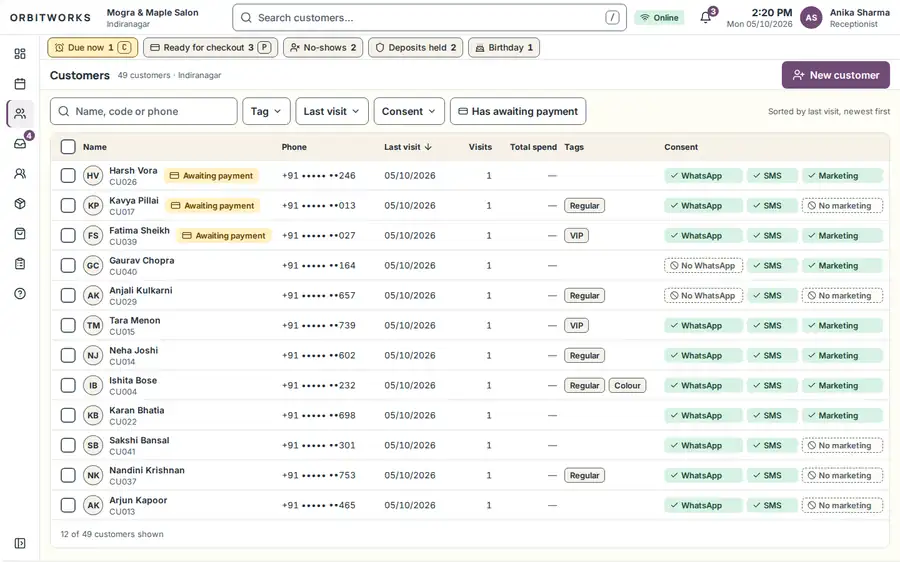Click the Online wifi status indicator
The height and width of the screenshot is (562, 900).
click(x=660, y=18)
